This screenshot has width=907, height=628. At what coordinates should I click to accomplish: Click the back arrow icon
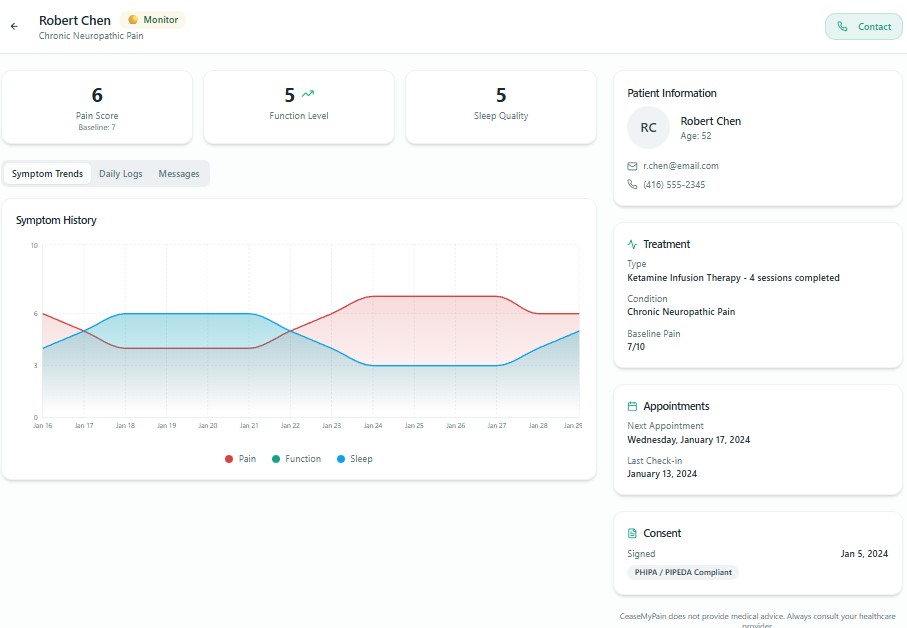click(14, 27)
